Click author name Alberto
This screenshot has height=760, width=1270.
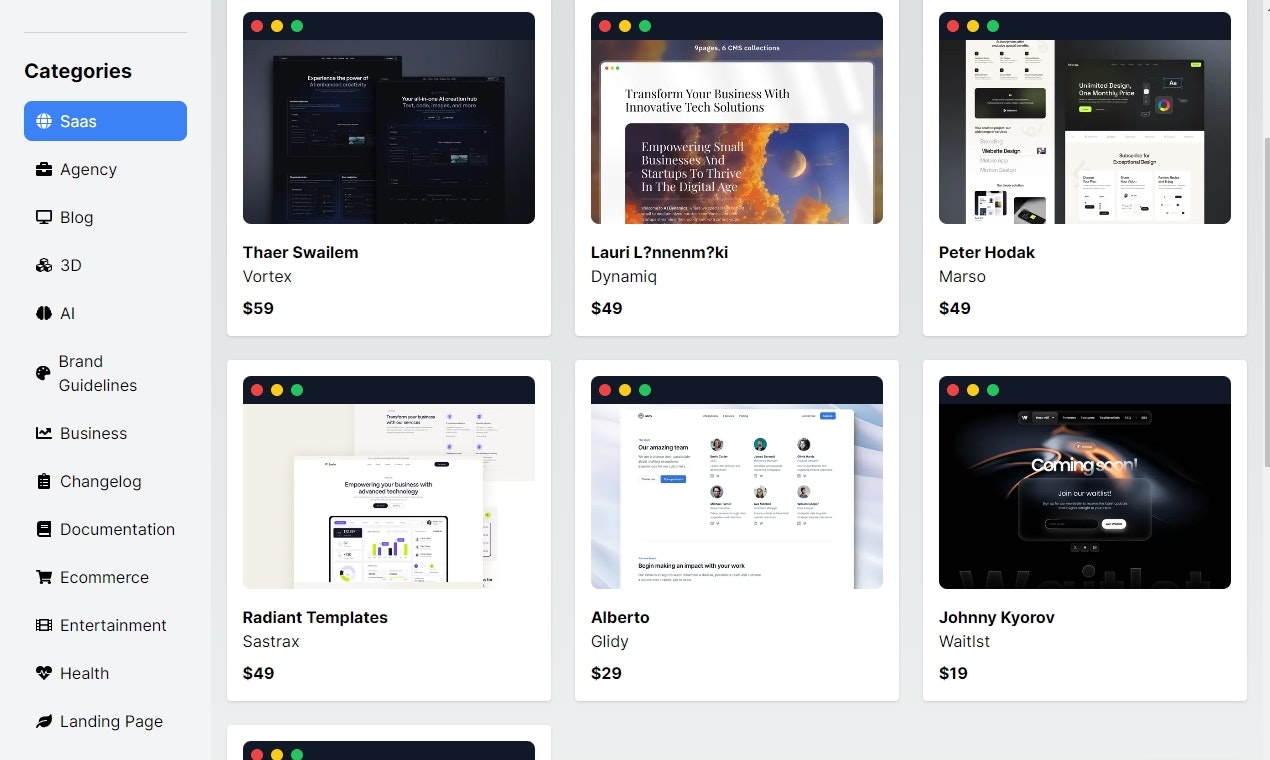[620, 617]
